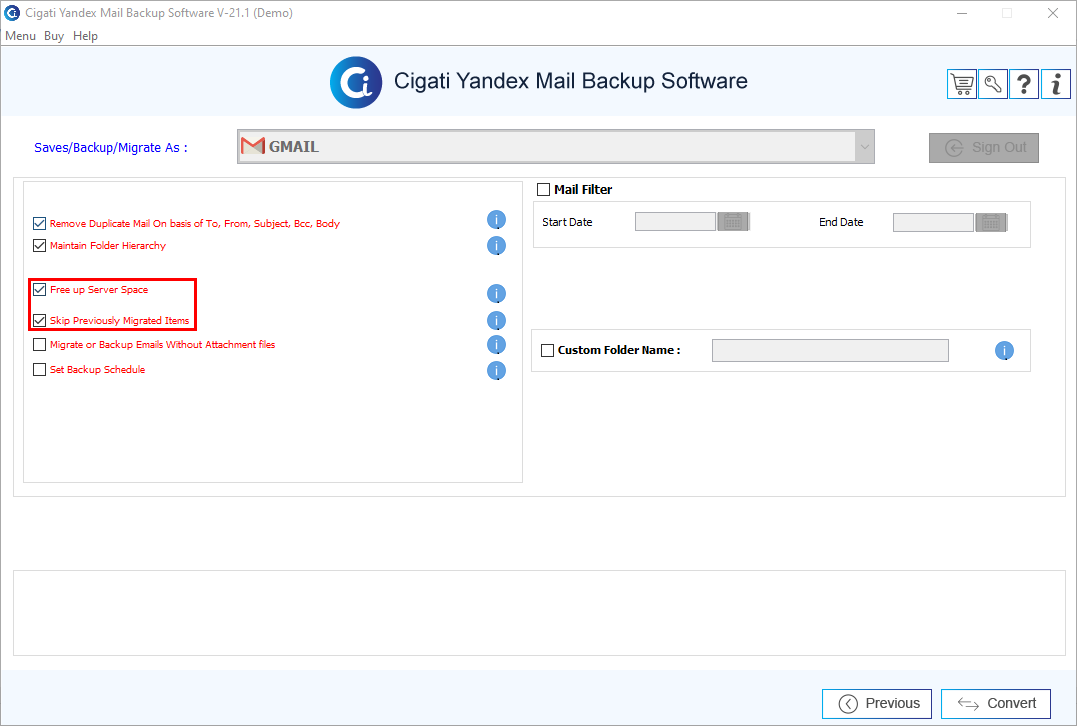Screen dimensions: 1077x726
Task: Click the Start Date input field
Action: [675, 222]
